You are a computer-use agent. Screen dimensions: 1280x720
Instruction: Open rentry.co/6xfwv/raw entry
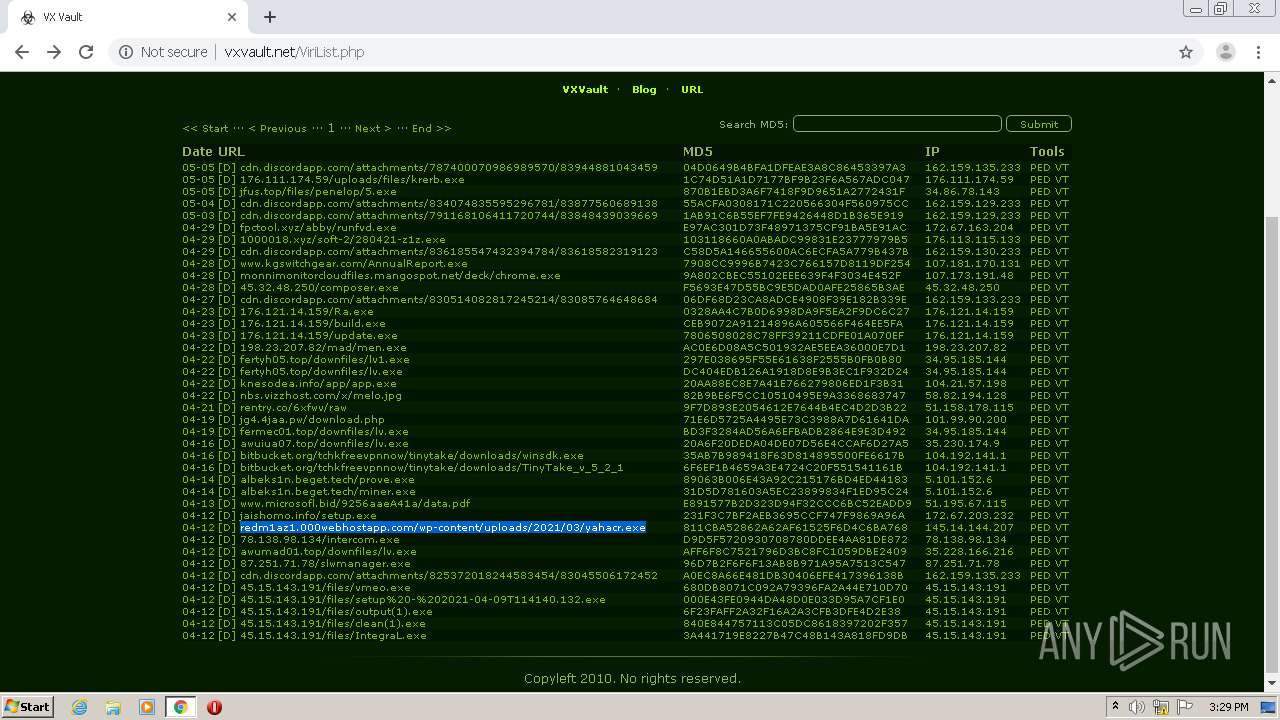293,408
